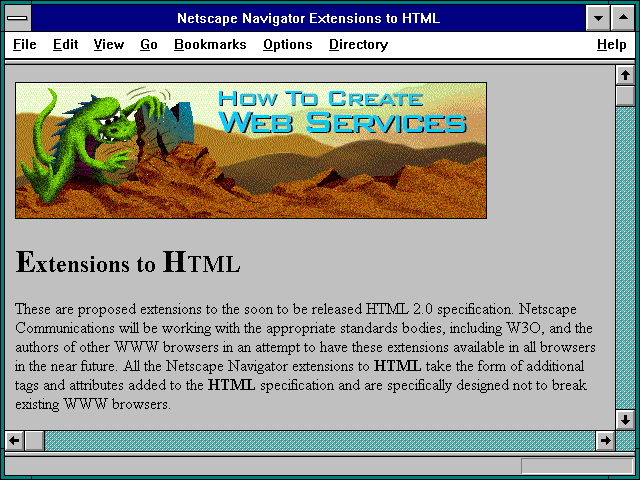Click the horizontal scrollbar track
Viewport: 640px width, 480px height.
click(x=320, y=440)
